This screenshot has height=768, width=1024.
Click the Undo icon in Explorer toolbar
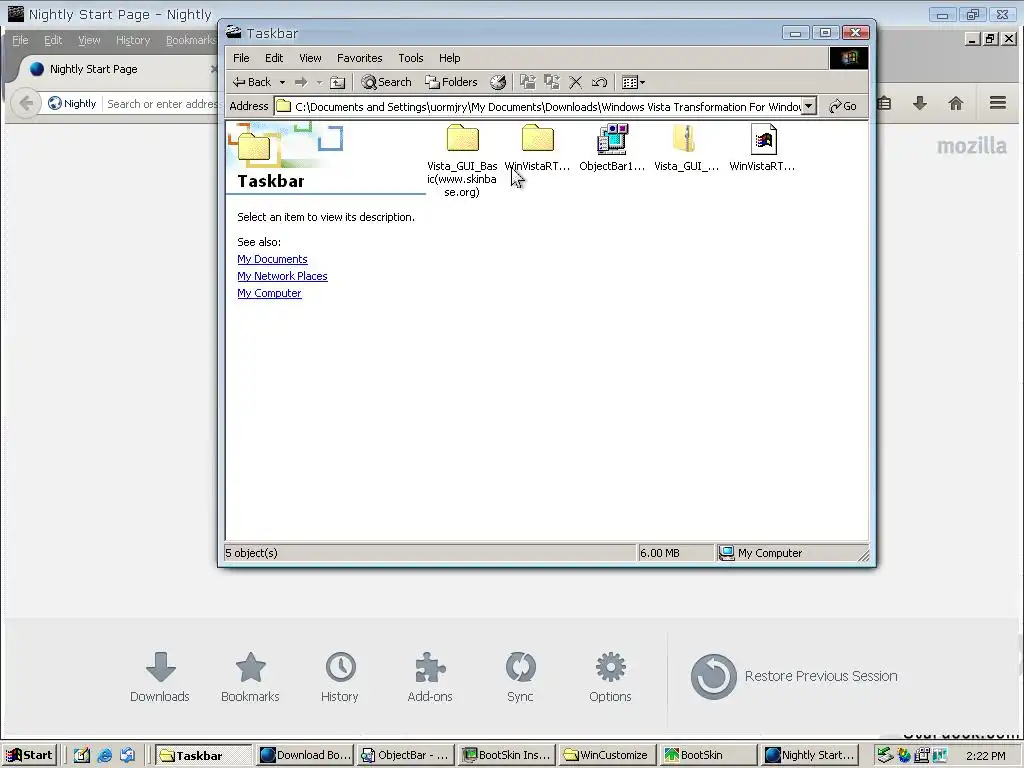600,82
